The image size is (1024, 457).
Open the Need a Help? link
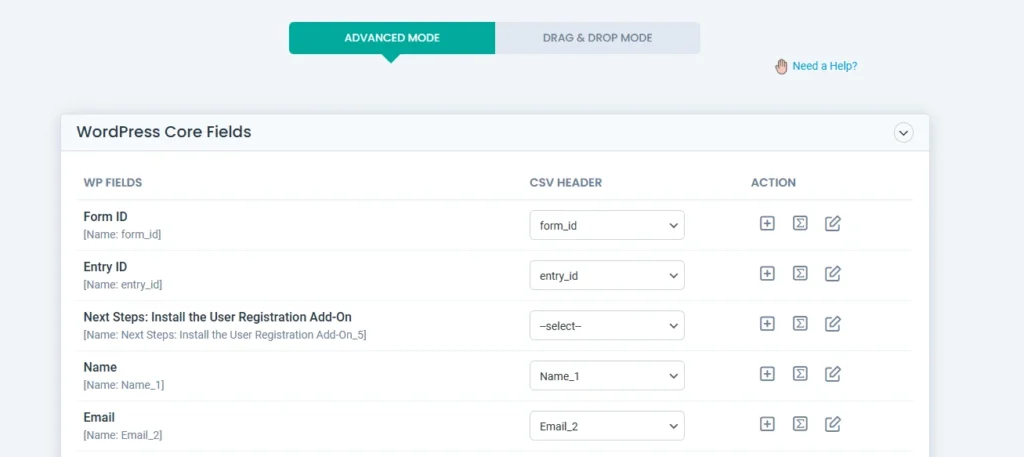(x=824, y=66)
